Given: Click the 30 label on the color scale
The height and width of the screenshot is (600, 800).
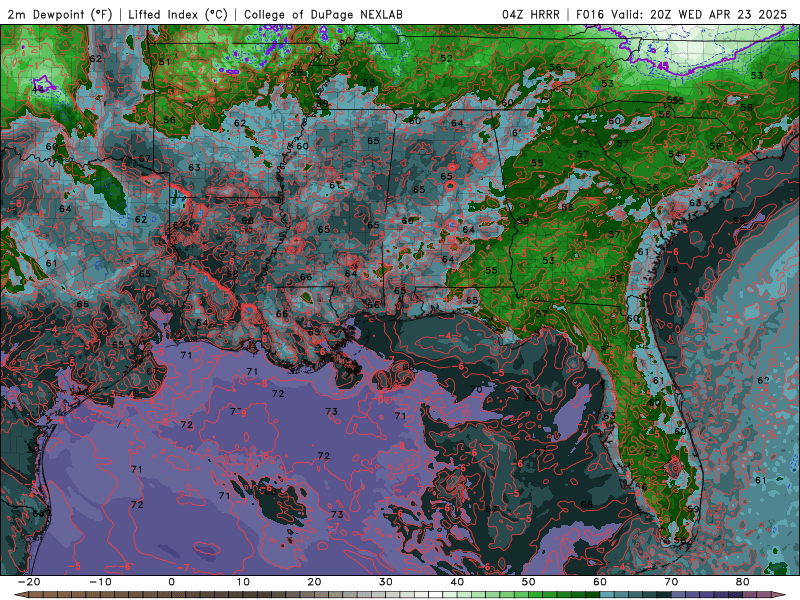Looking at the screenshot, I should [386, 582].
